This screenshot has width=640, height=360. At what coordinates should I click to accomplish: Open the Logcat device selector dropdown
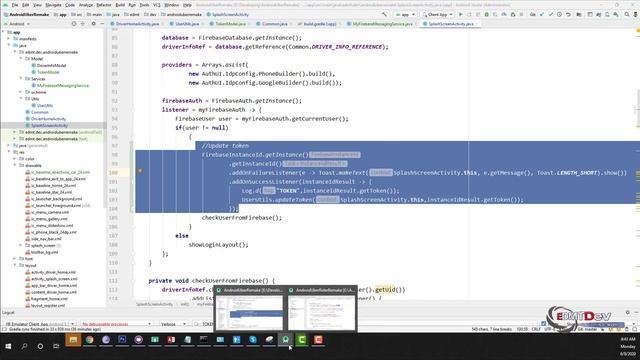(x=41, y=324)
